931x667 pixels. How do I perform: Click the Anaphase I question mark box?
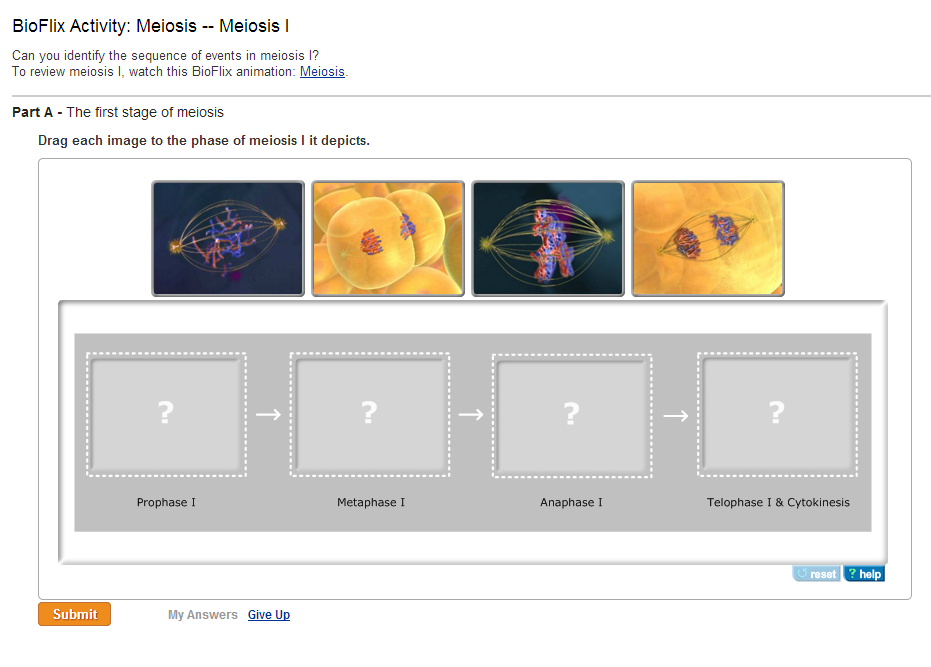click(x=572, y=414)
